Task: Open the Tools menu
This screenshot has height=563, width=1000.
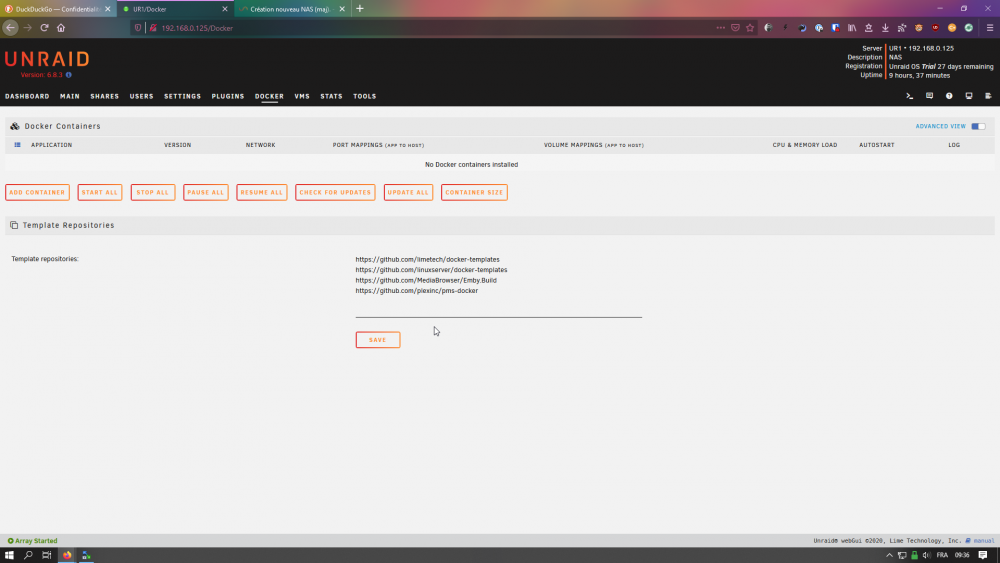Action: coord(365,96)
